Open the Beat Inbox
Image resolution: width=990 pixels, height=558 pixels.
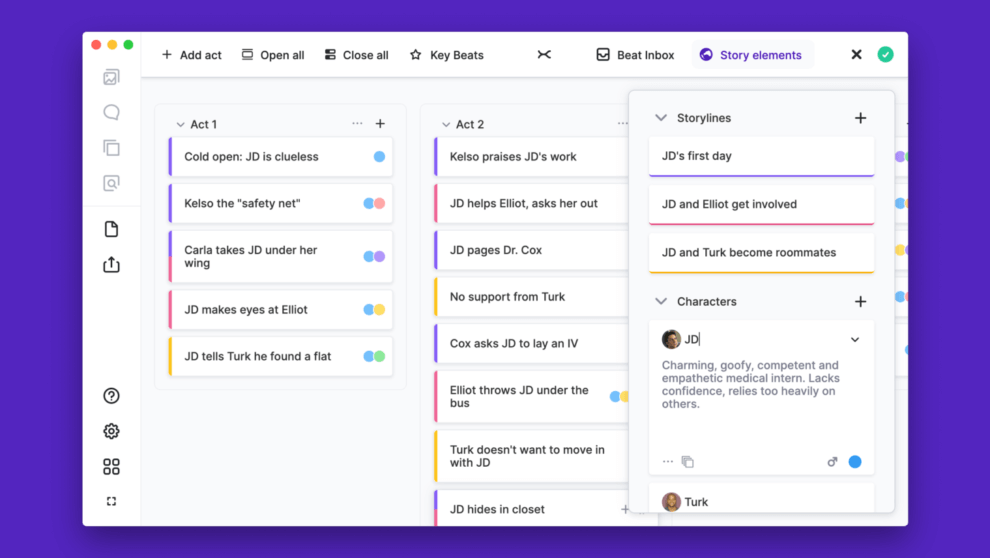click(635, 55)
